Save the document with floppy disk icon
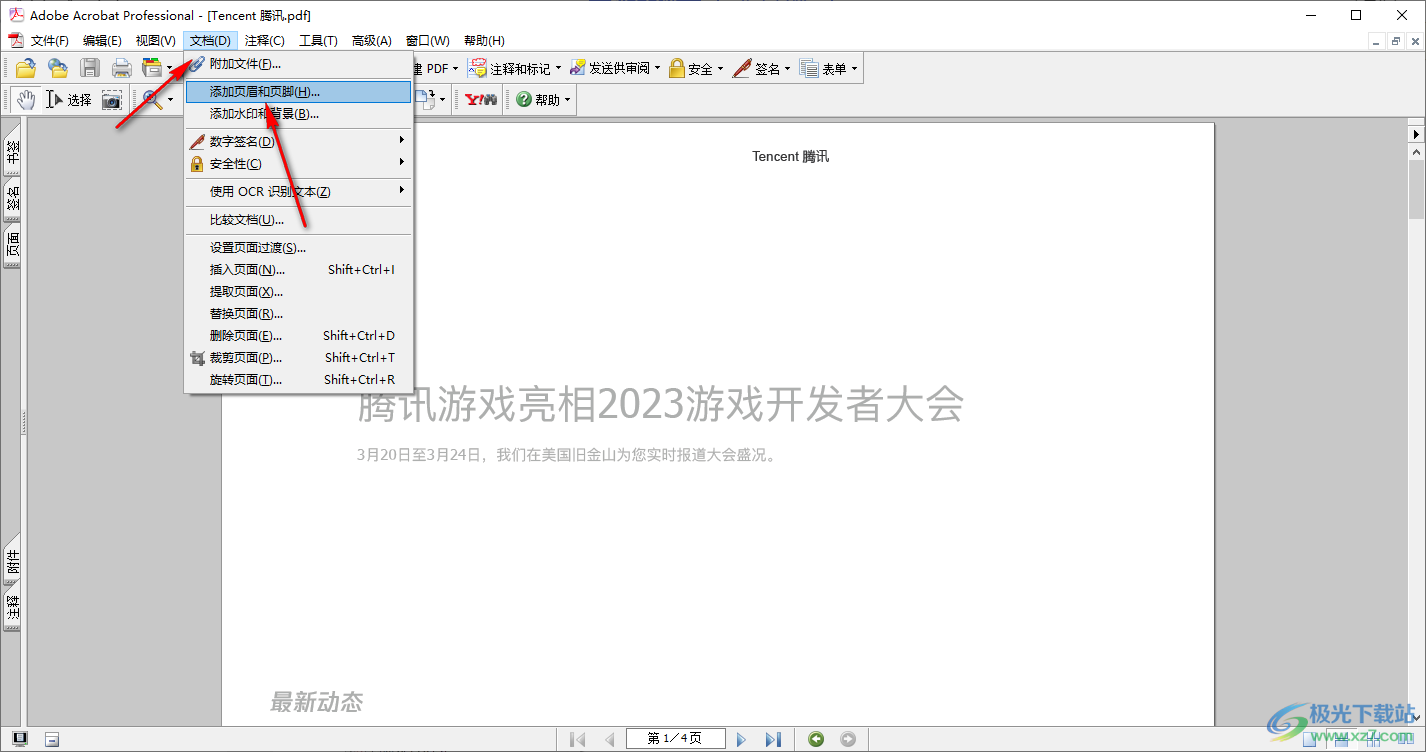 (90, 68)
